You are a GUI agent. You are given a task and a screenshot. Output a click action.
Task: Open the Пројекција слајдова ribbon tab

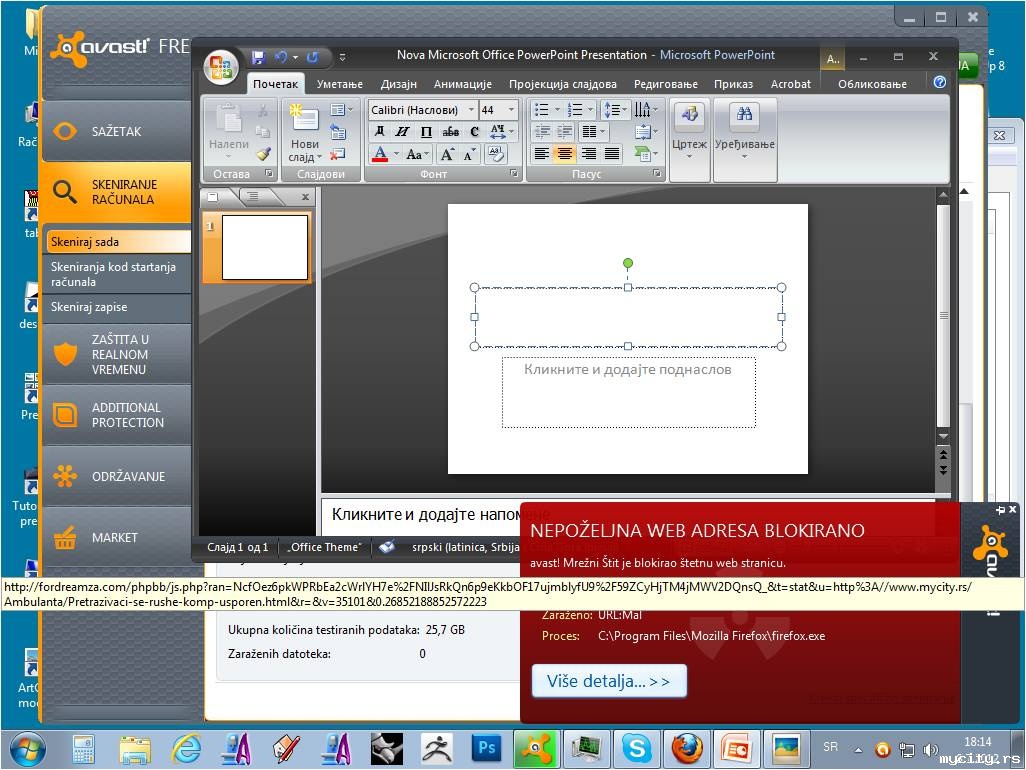(563, 84)
